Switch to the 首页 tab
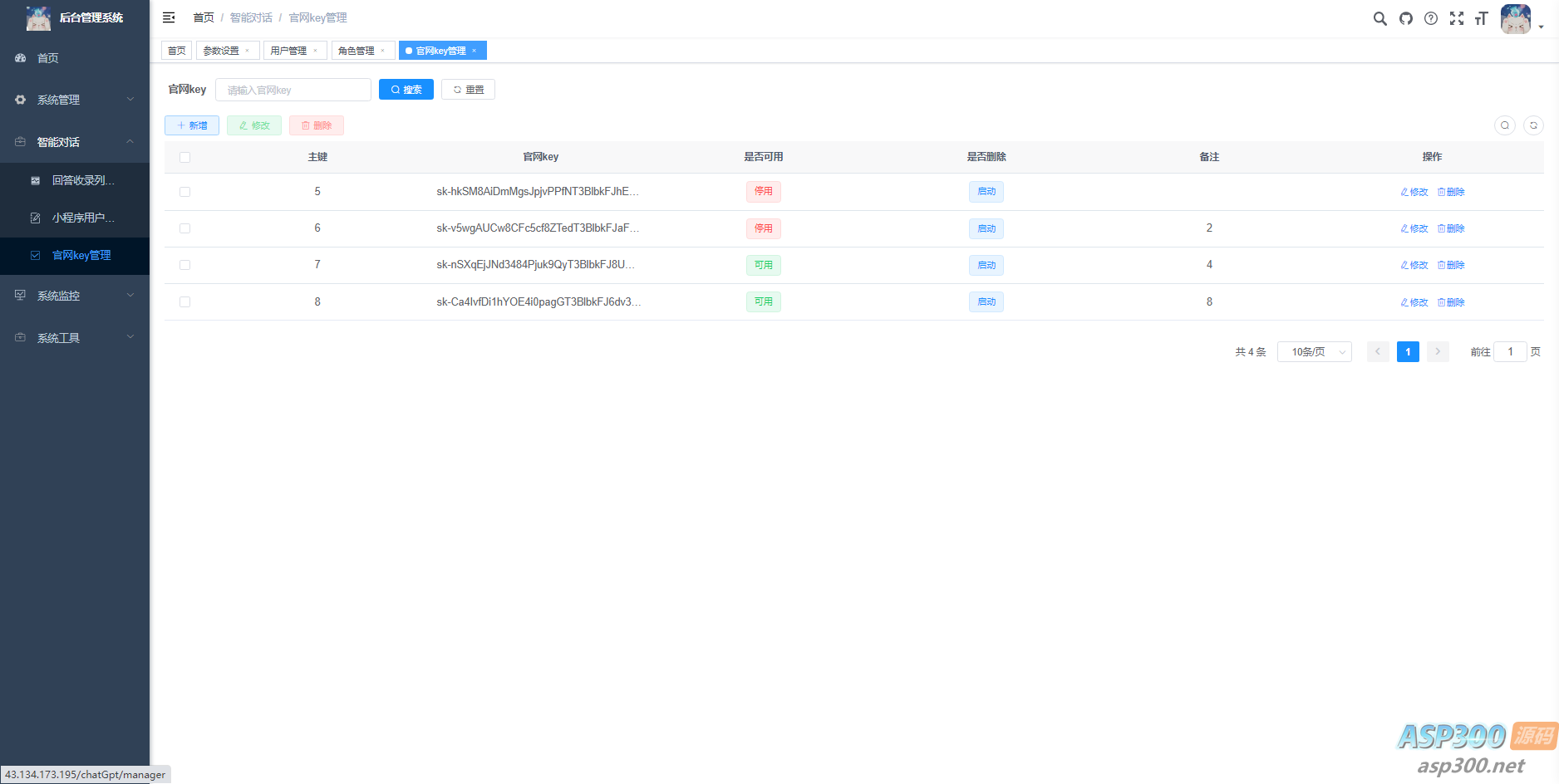Viewport: 1559px width, 784px height. [177, 51]
